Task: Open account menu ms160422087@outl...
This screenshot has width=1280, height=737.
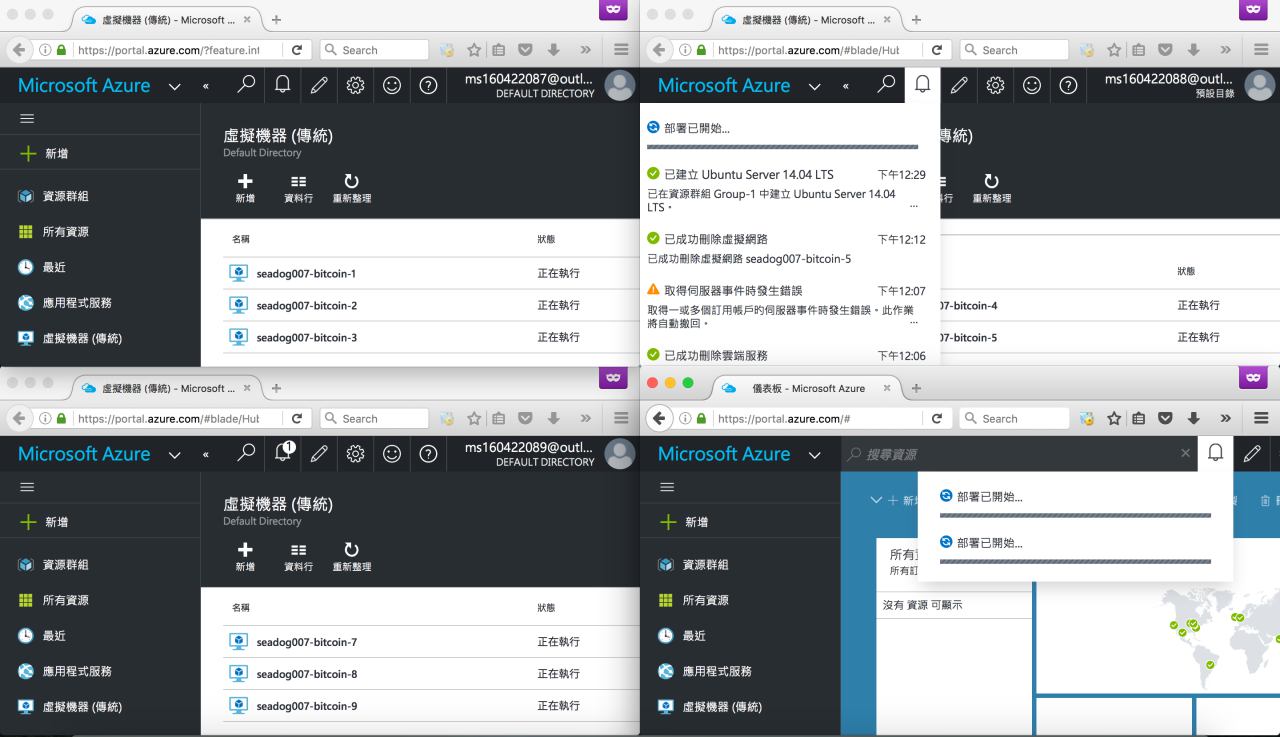Action: point(550,86)
